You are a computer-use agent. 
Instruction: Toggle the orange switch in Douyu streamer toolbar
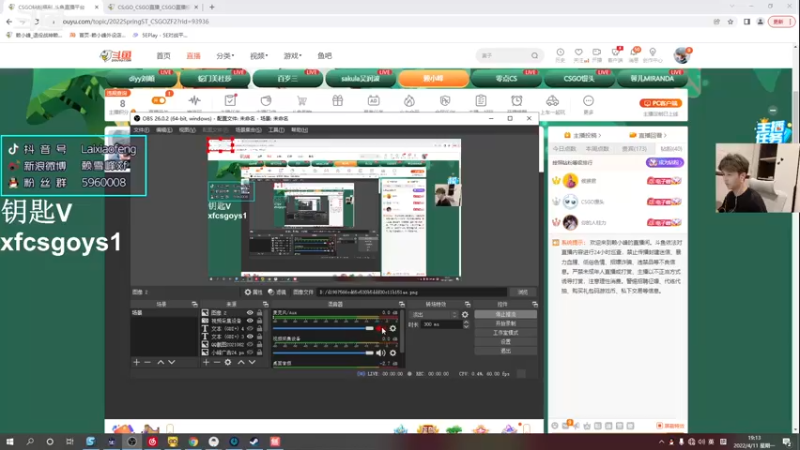(159, 101)
